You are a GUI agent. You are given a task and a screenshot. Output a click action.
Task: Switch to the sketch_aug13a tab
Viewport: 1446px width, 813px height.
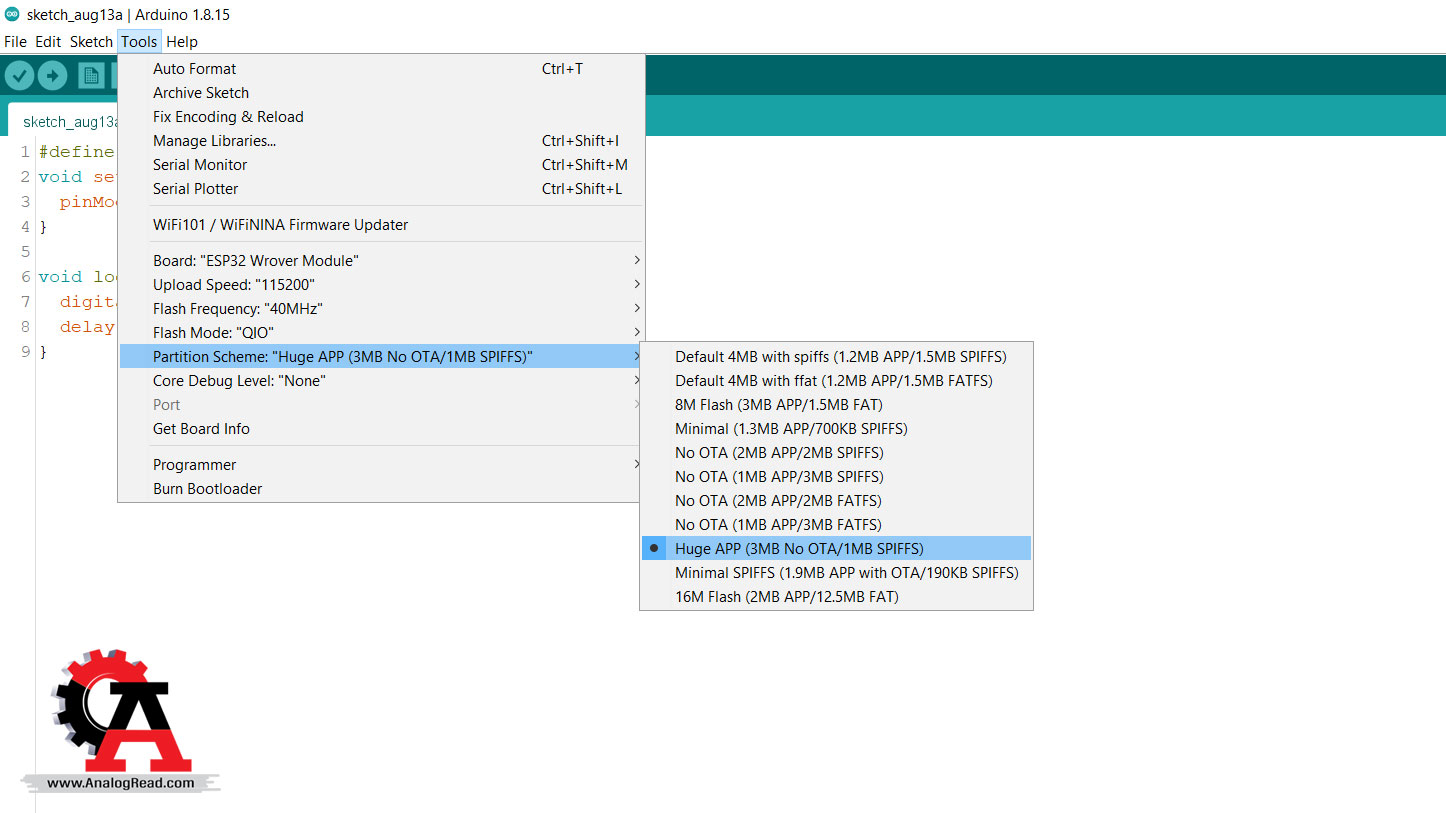[x=63, y=120]
